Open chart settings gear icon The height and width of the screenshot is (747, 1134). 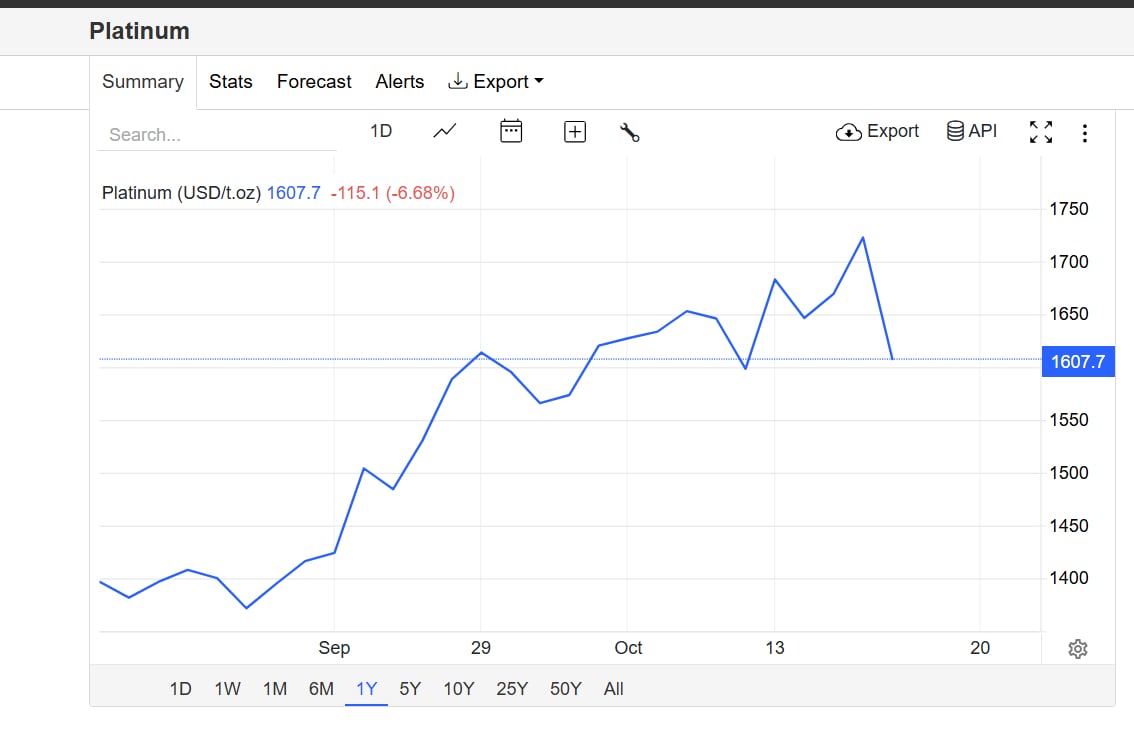pos(1077,649)
